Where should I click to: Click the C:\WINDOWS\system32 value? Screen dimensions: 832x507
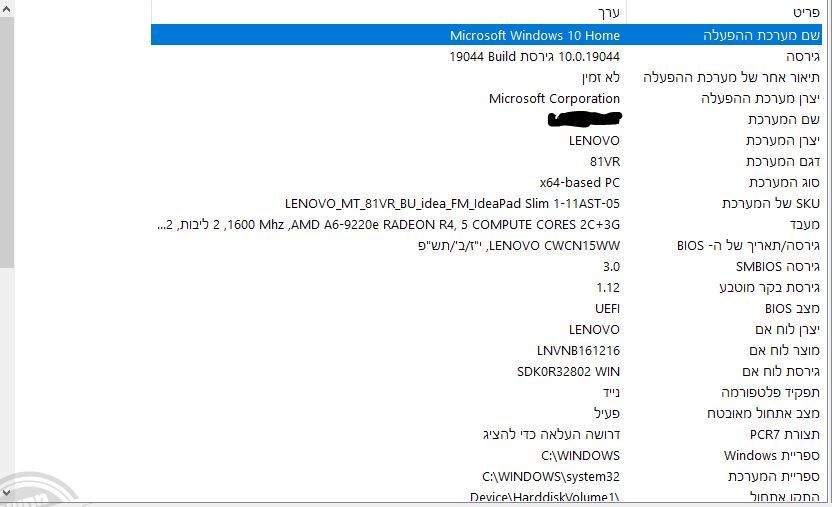click(x=551, y=476)
